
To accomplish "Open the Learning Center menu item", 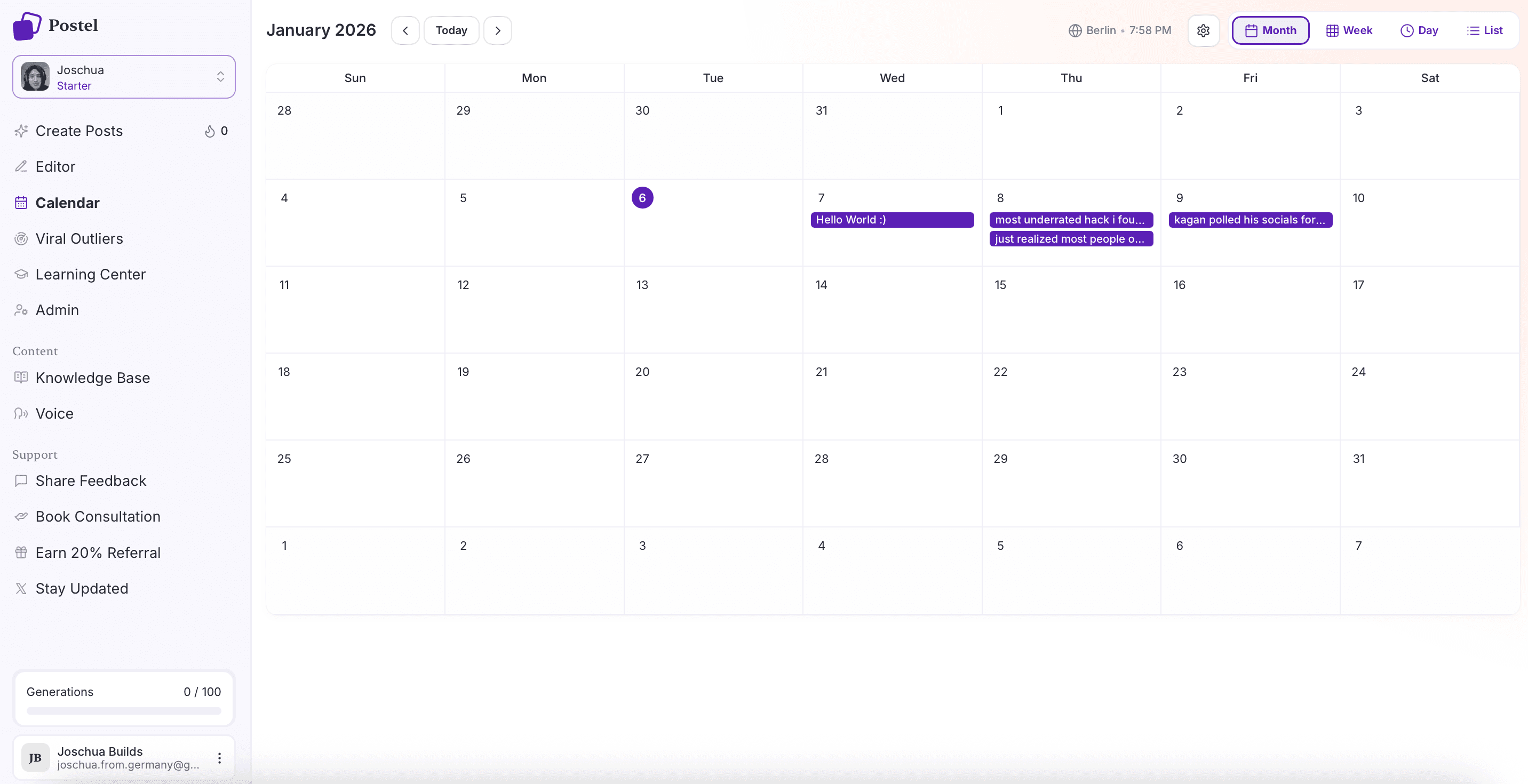I will pyautogui.click(x=90, y=274).
